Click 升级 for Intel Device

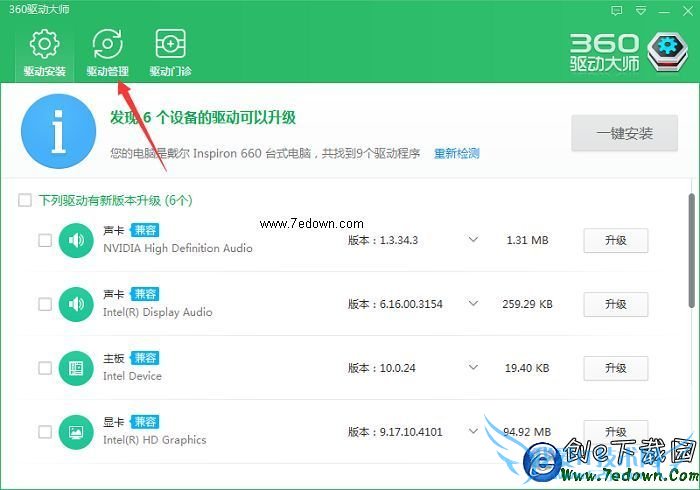[616, 368]
